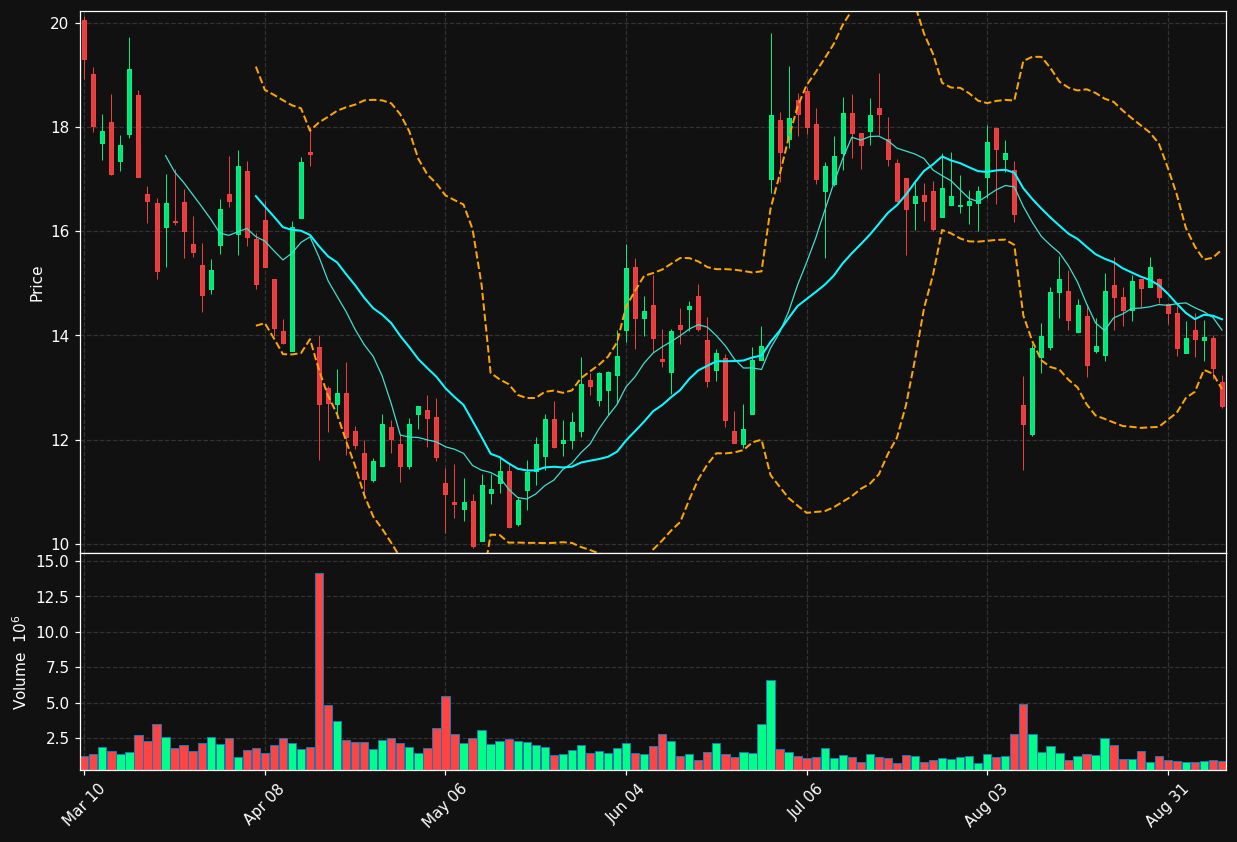This screenshot has height=842, width=1237.
Task: Click the Mar 10 date label
Action: [x=84, y=805]
